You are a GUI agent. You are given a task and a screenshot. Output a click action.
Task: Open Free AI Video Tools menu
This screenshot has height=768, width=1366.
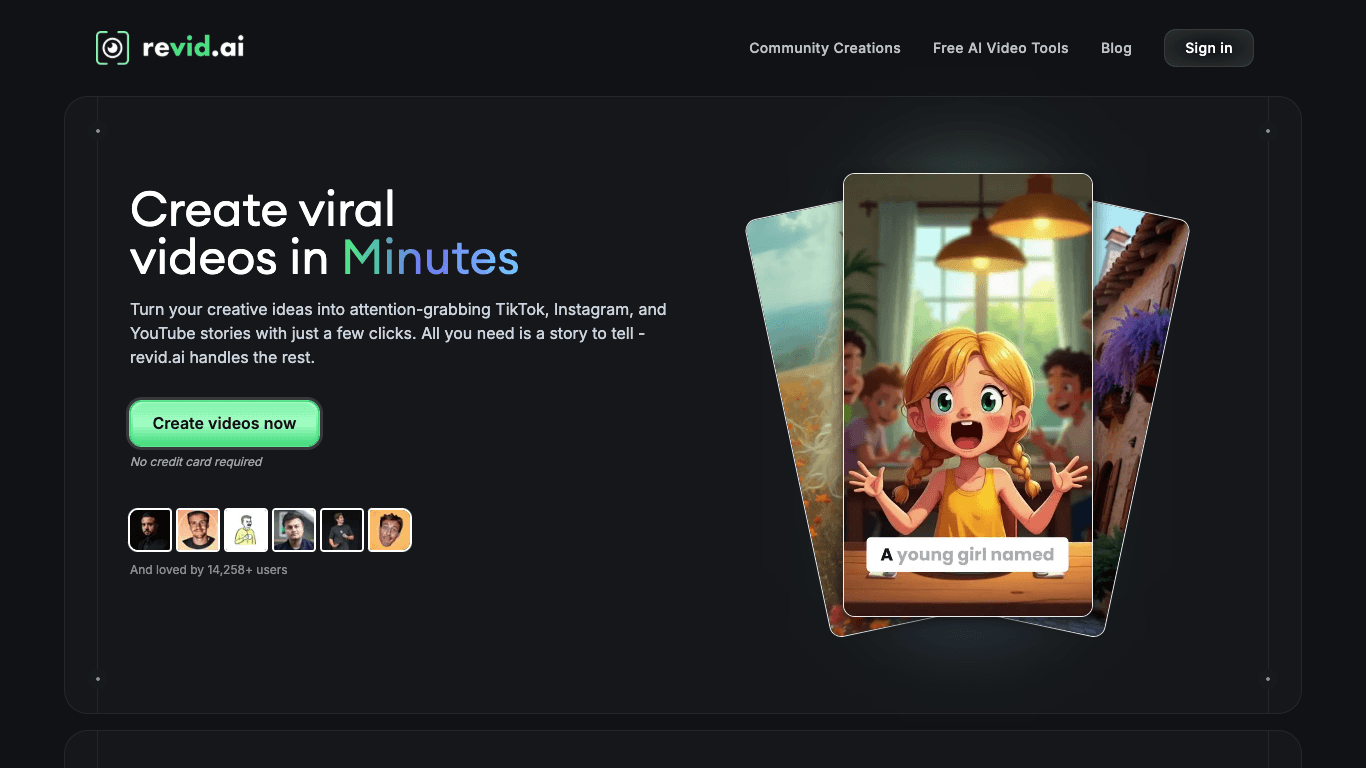1000,48
